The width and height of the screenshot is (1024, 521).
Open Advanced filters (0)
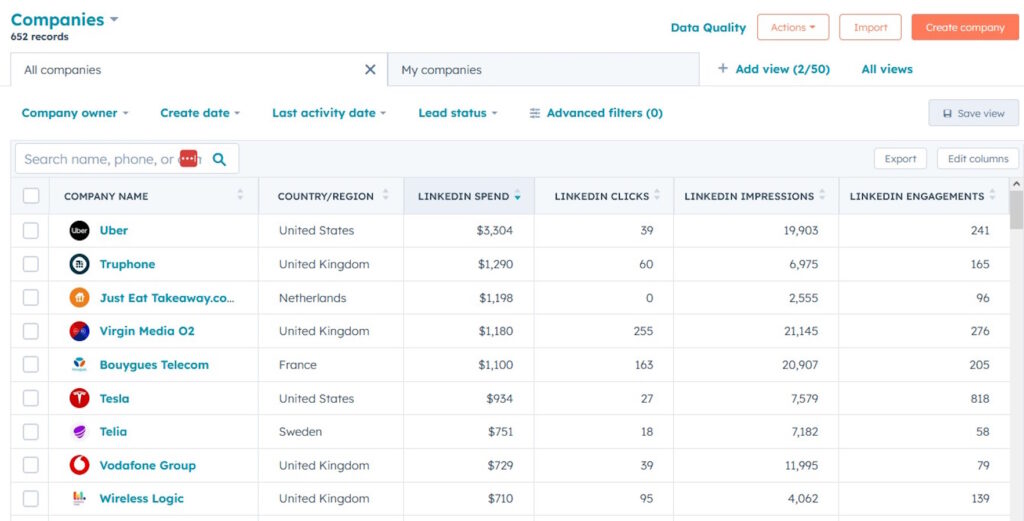tap(596, 113)
